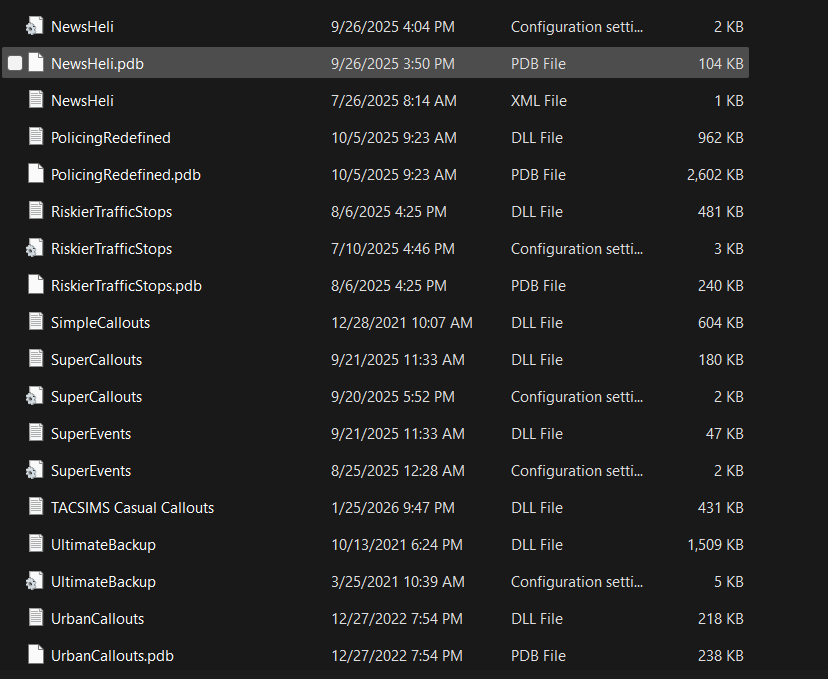Click the NewsHeli configuration settings gear icon

pyautogui.click(x=35, y=27)
